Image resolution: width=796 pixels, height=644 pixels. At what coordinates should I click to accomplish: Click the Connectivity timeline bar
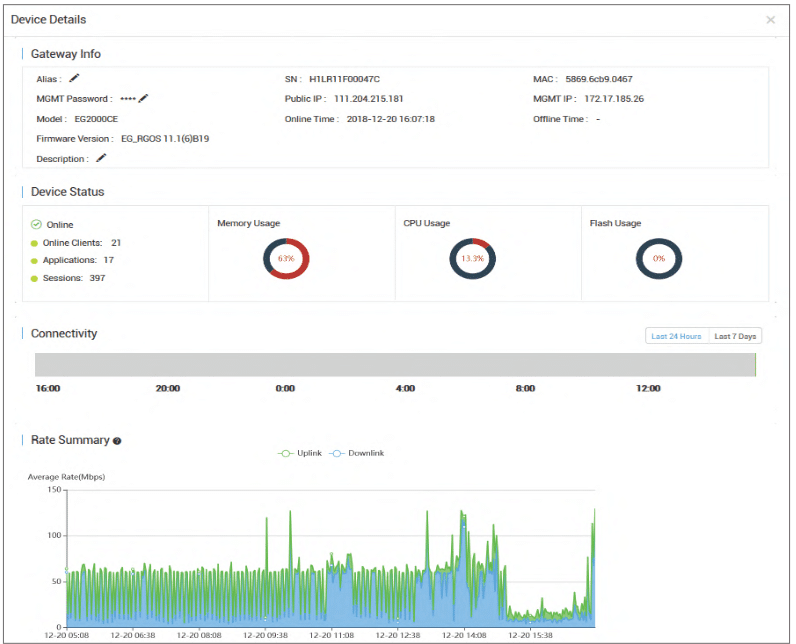[395, 365]
